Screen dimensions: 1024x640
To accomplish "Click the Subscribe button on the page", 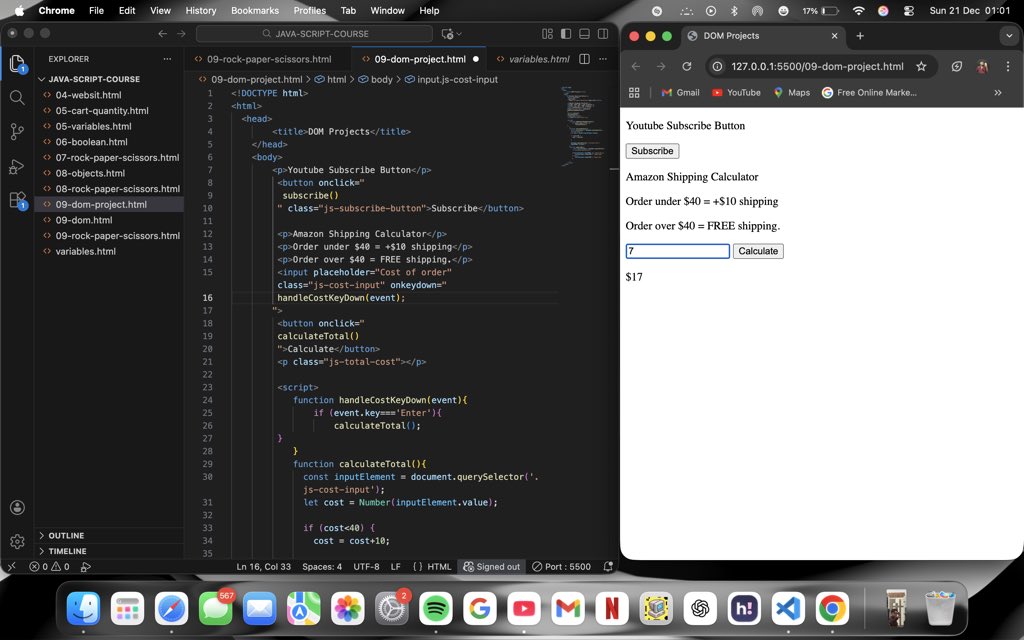I will pyautogui.click(x=652, y=151).
